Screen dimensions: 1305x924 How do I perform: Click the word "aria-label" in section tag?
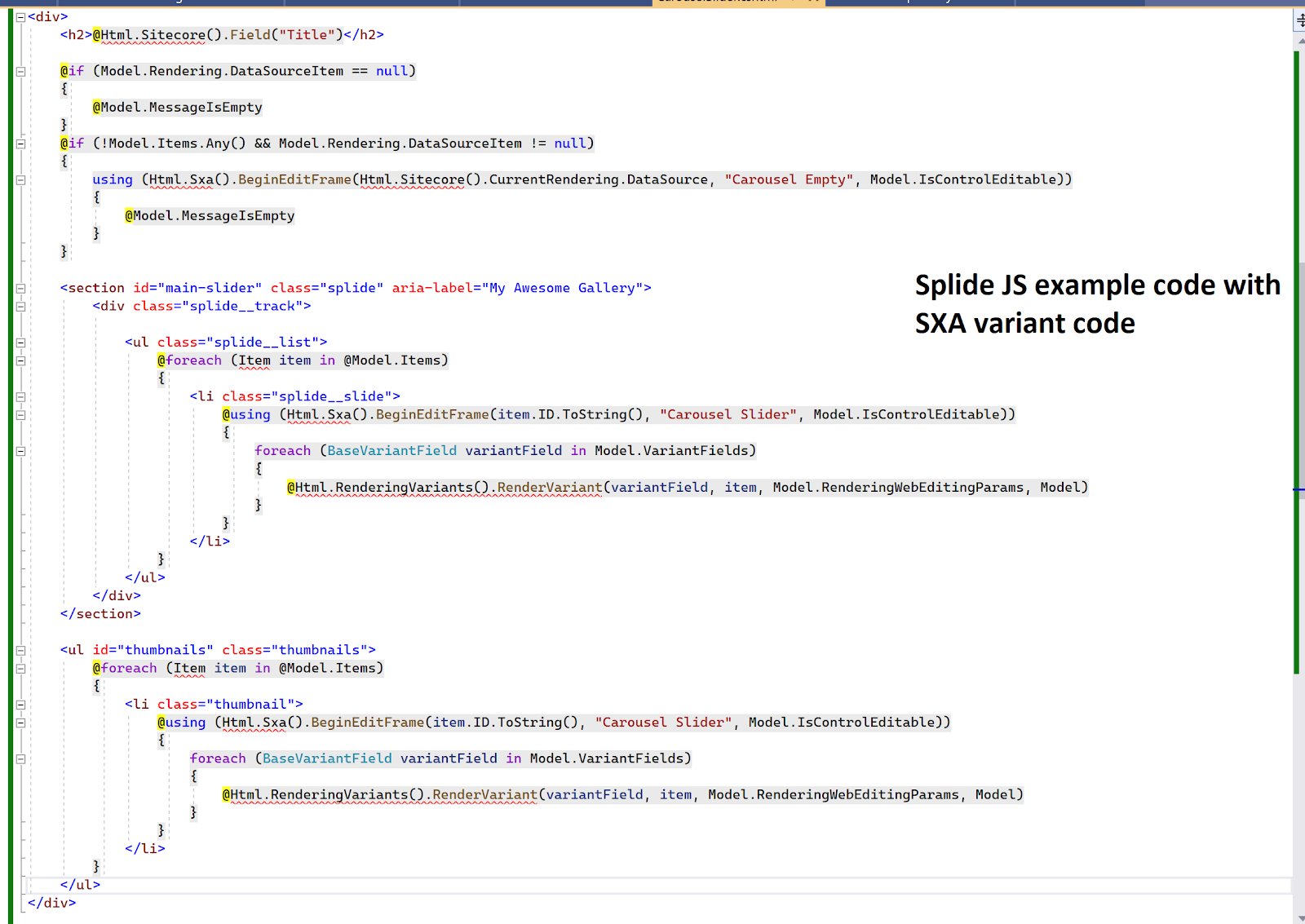click(432, 288)
